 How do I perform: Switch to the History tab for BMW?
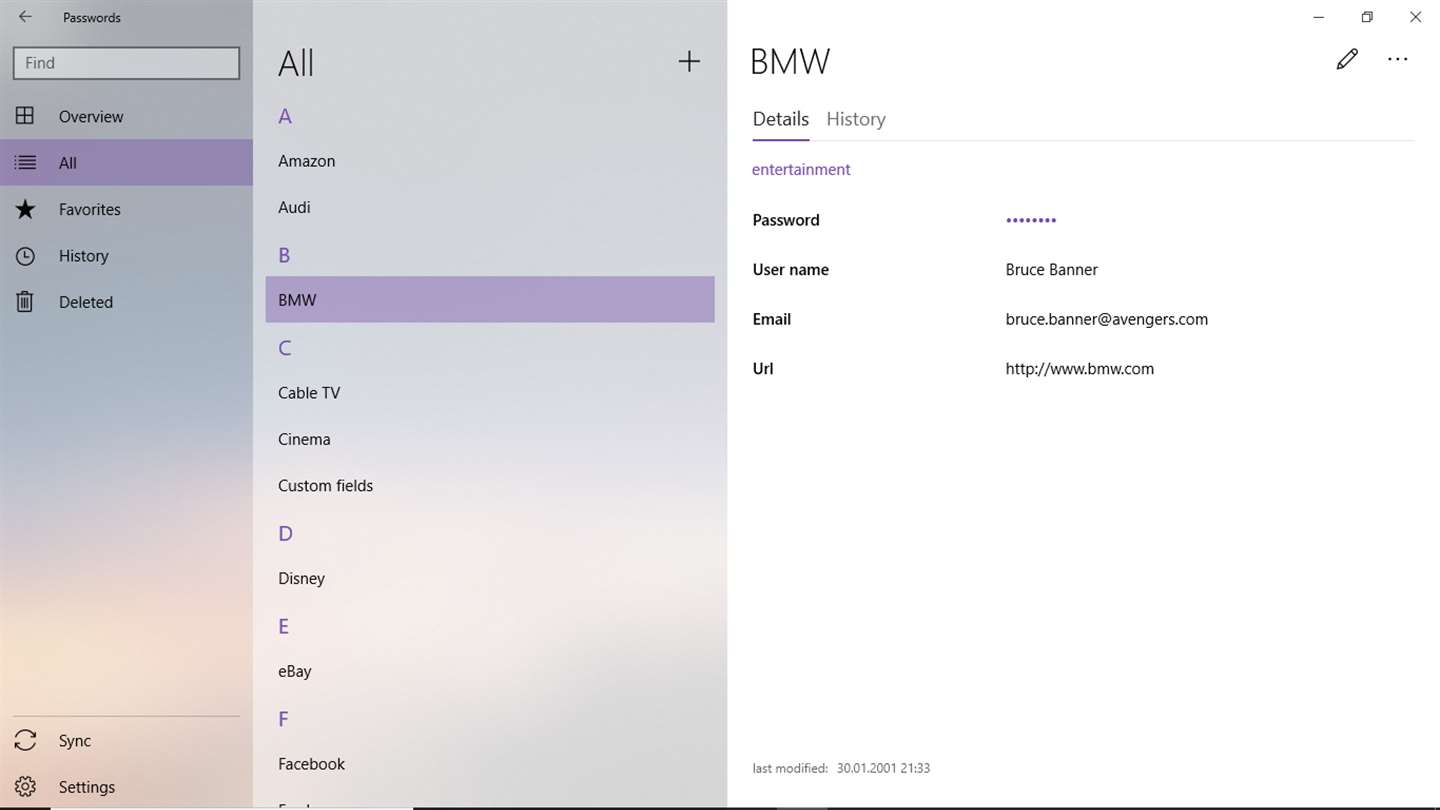pos(856,119)
